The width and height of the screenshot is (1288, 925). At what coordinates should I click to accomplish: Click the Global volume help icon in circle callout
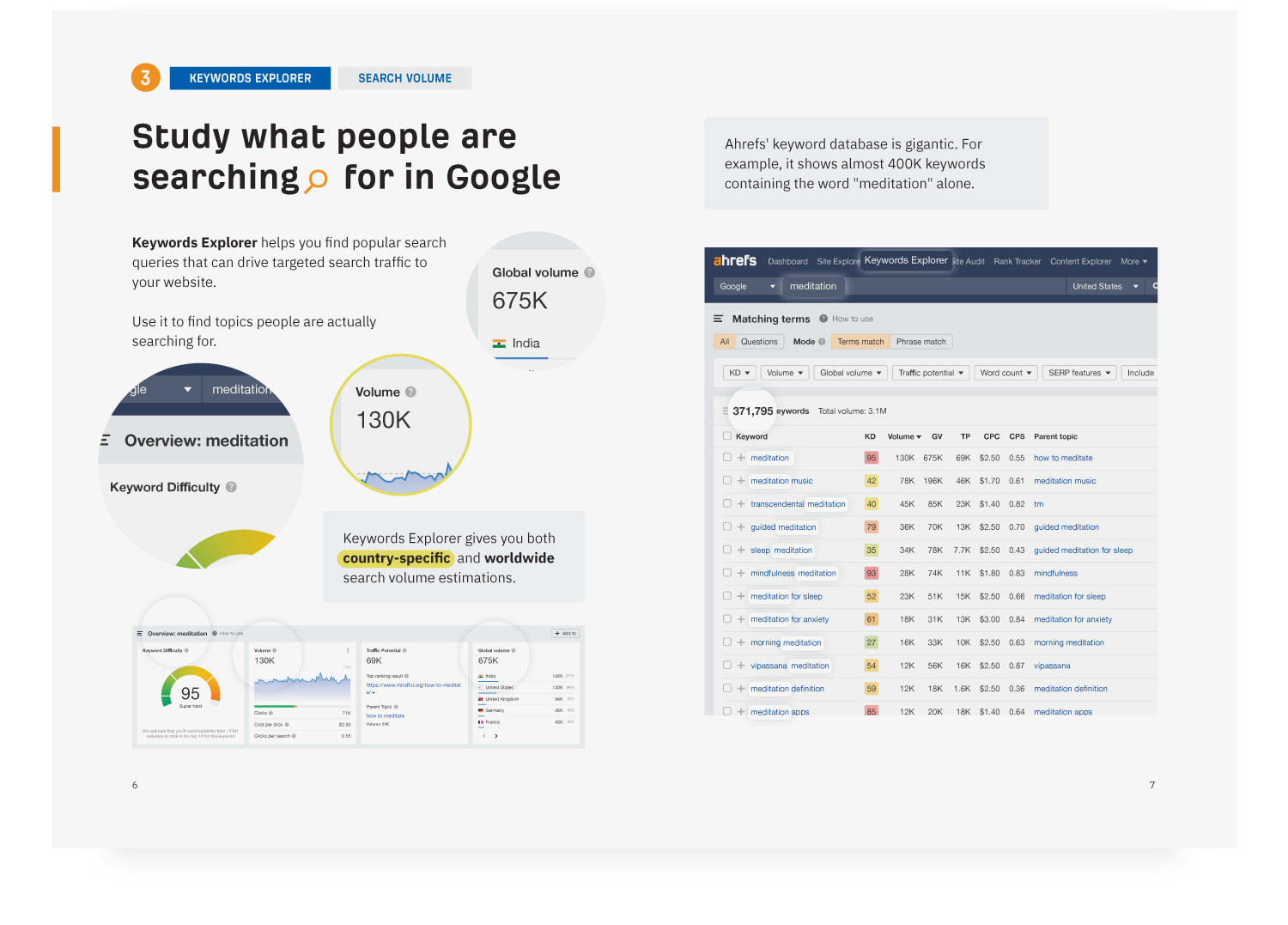pos(590,272)
